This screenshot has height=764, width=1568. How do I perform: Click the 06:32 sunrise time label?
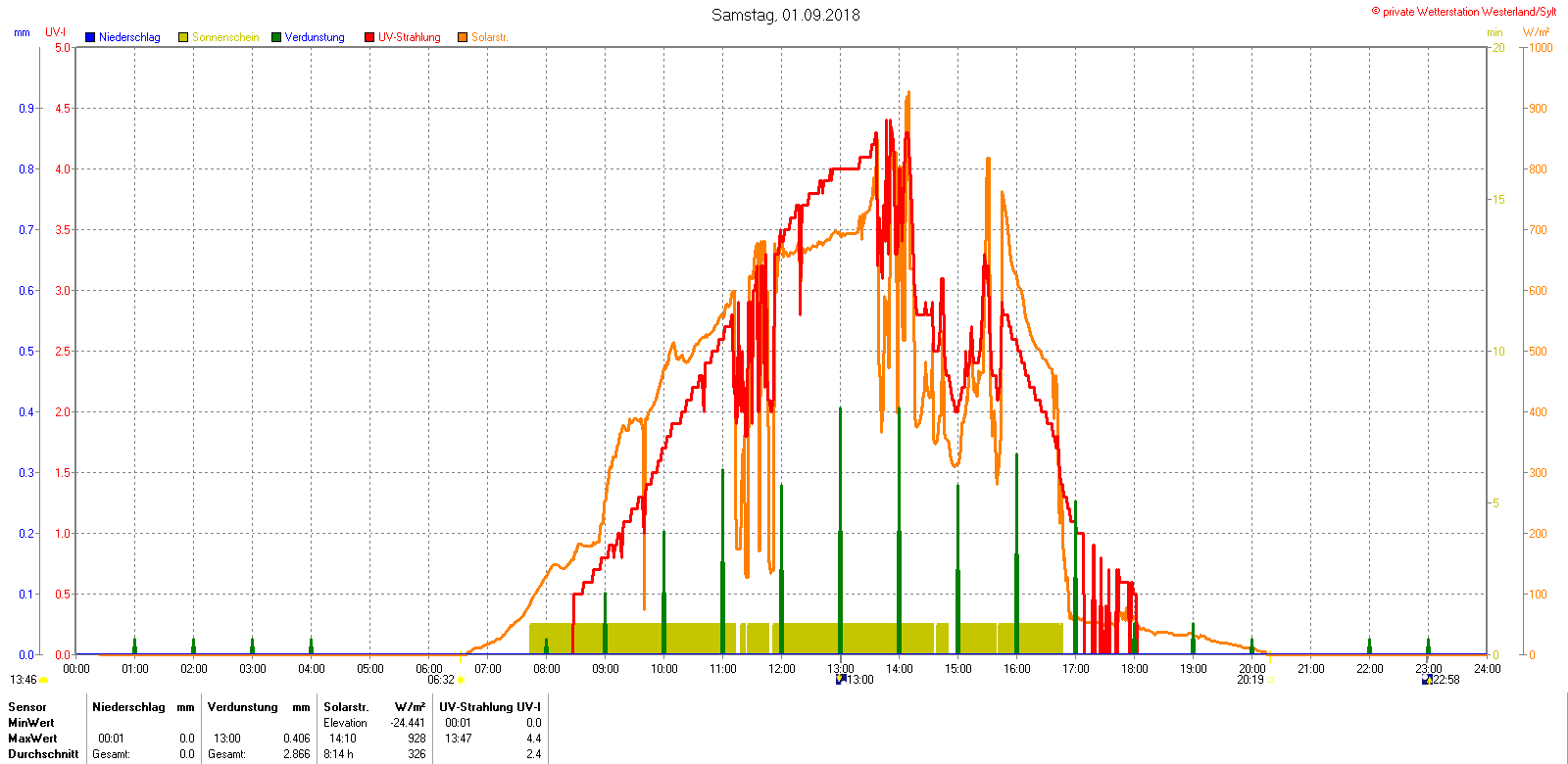[x=441, y=680]
